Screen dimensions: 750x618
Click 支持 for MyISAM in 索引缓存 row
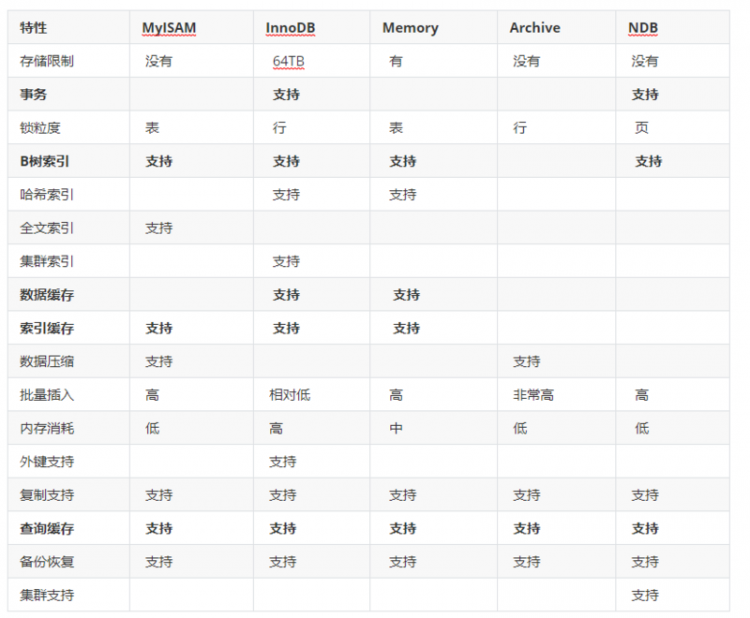(x=159, y=328)
